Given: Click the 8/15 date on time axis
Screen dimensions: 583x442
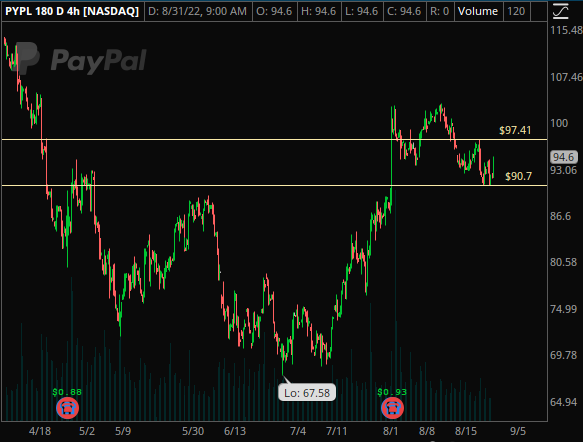Looking at the screenshot, I should click(x=466, y=431).
